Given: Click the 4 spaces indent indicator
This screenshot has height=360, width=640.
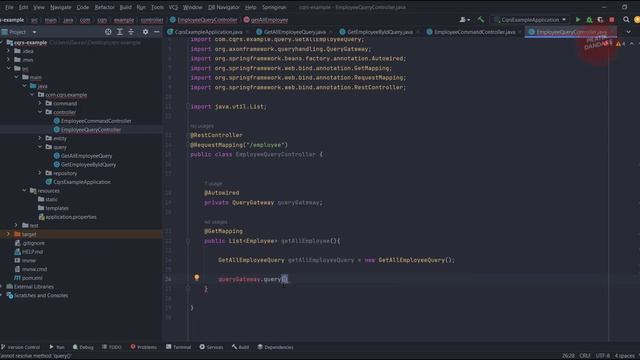Looking at the screenshot, I should pyautogui.click(x=624, y=356).
